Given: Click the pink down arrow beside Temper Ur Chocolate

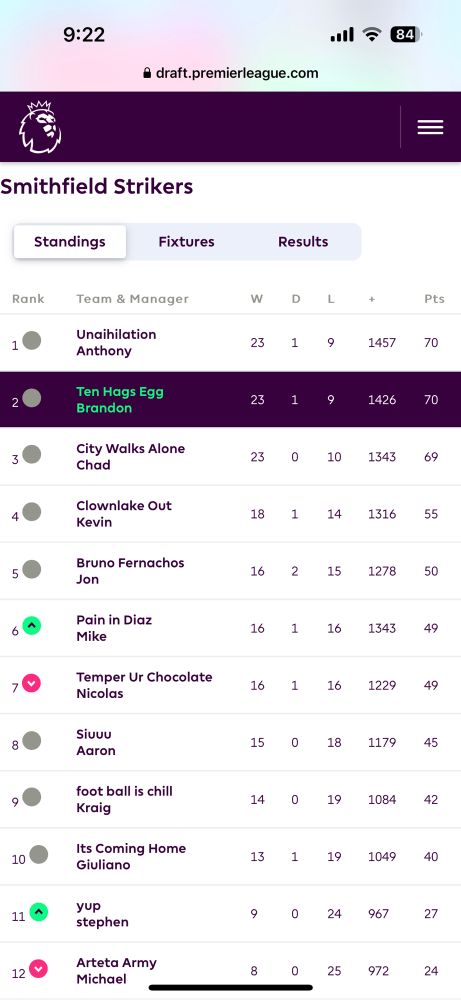Looking at the screenshot, I should 32,684.
